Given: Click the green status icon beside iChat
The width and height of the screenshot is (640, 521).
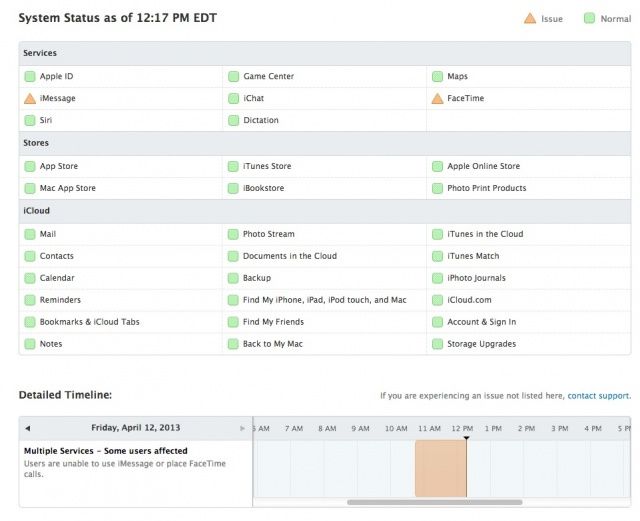Looking at the screenshot, I should tap(233, 98).
